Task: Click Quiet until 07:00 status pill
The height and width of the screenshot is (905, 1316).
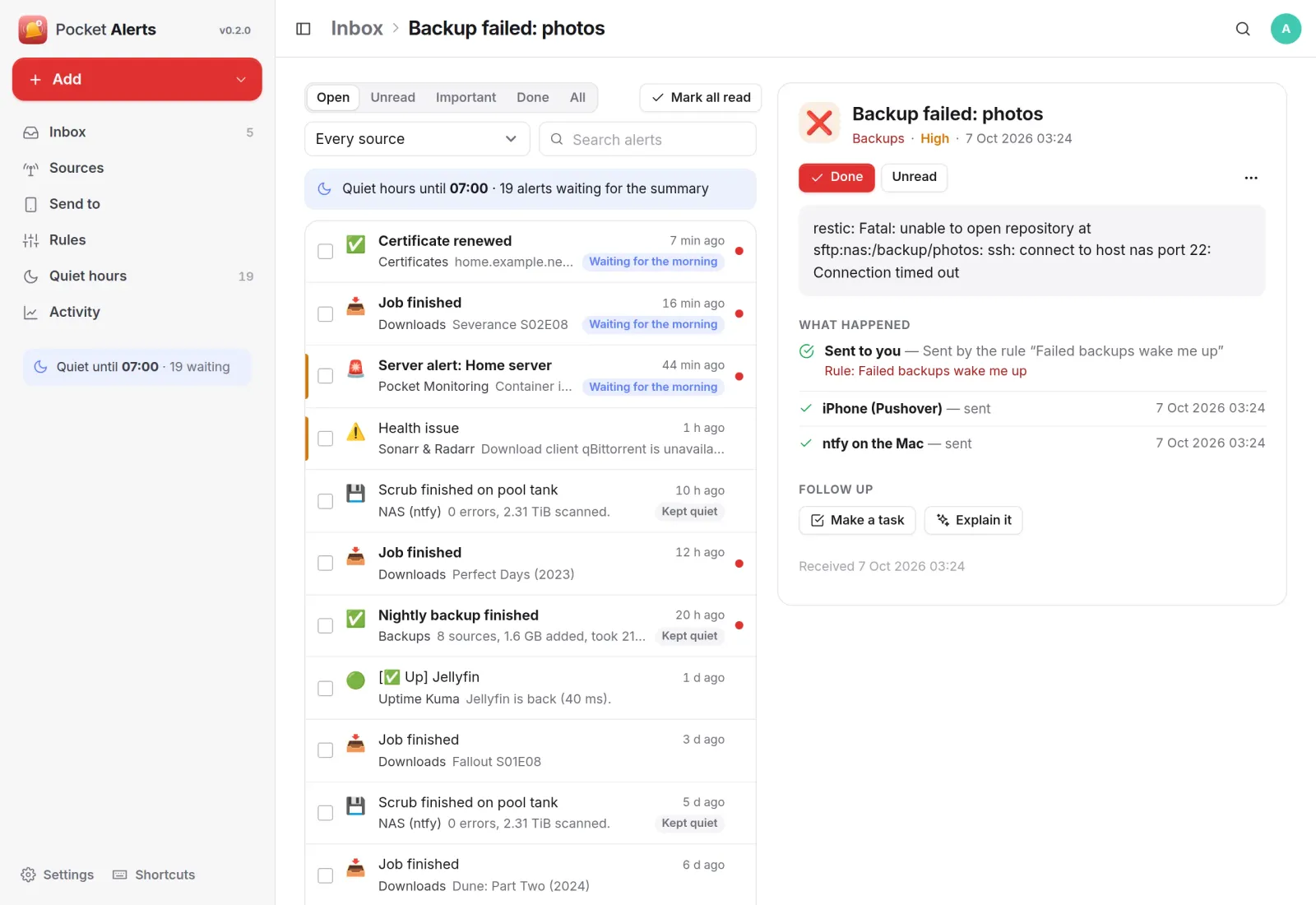Action: [x=137, y=367]
